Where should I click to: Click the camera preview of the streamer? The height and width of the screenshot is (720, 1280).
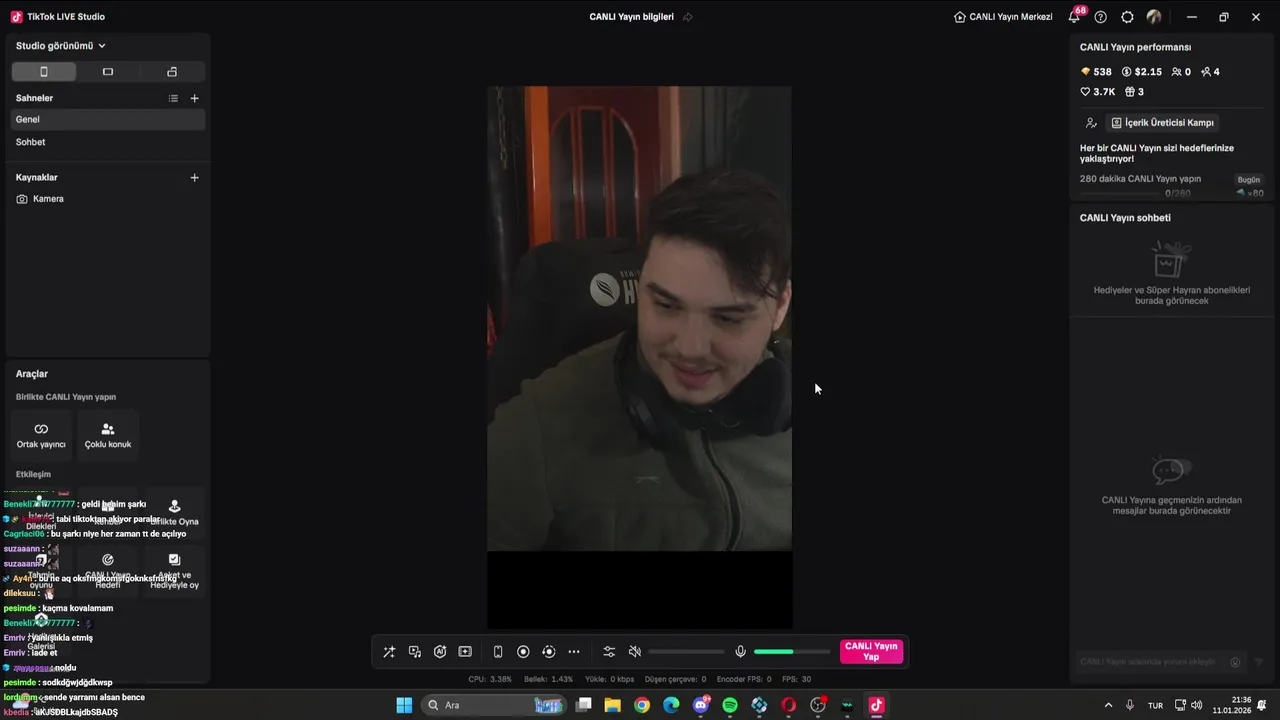(x=639, y=318)
